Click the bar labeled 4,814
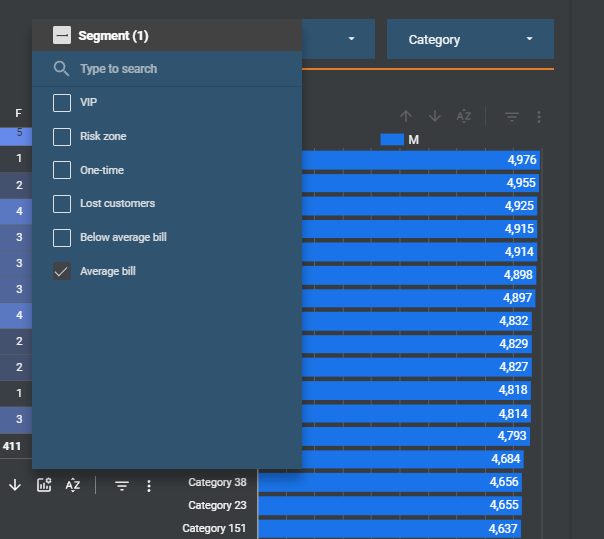This screenshot has height=539, width=604. click(x=416, y=413)
